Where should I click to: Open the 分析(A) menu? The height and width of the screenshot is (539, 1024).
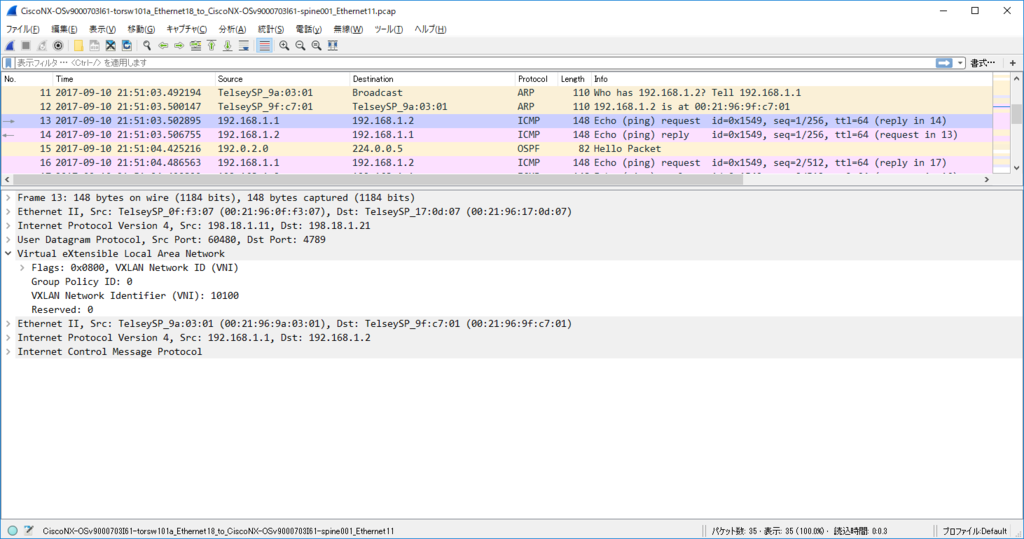[x=232, y=29]
